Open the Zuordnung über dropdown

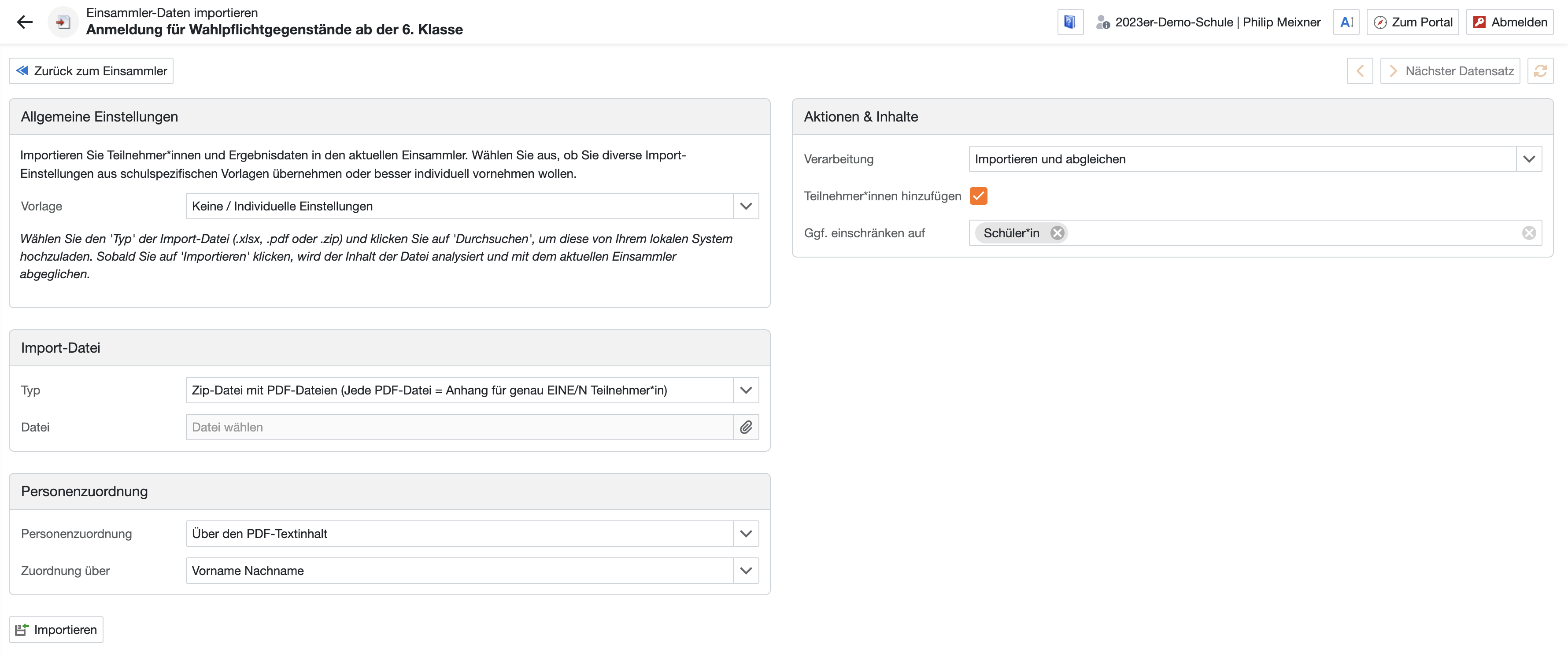tap(746, 571)
